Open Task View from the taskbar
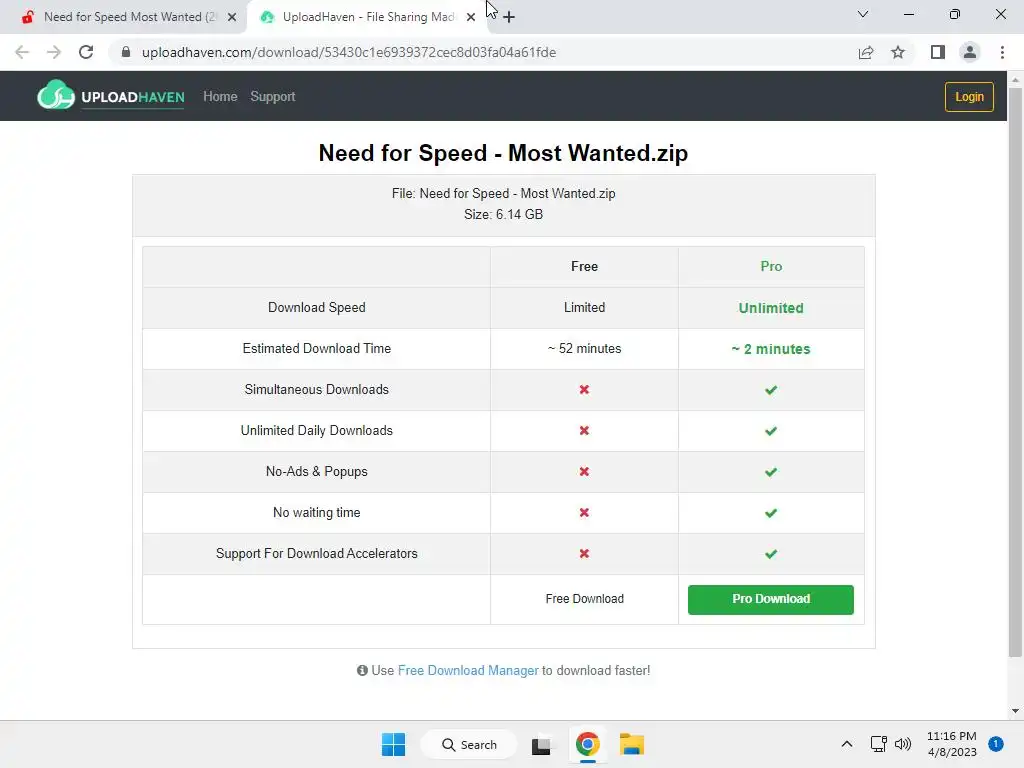This screenshot has width=1024, height=768. pyautogui.click(x=541, y=745)
